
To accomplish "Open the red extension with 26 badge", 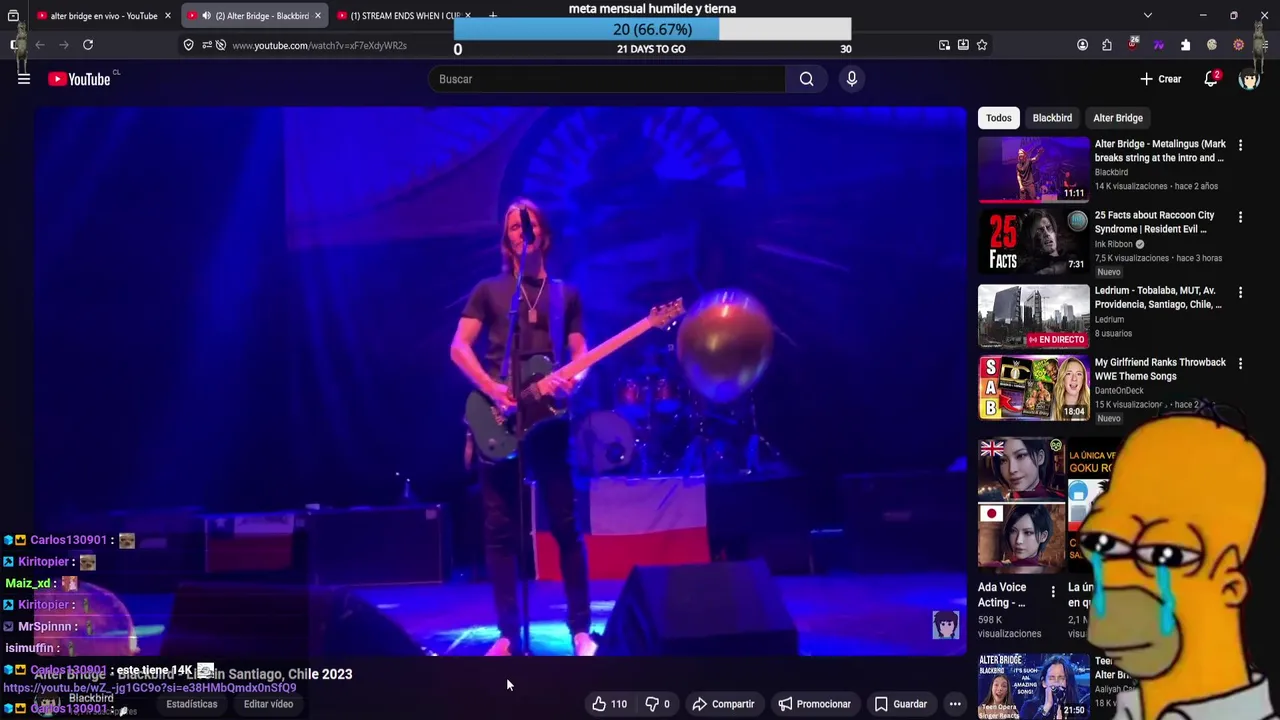I will pyautogui.click(x=1133, y=44).
